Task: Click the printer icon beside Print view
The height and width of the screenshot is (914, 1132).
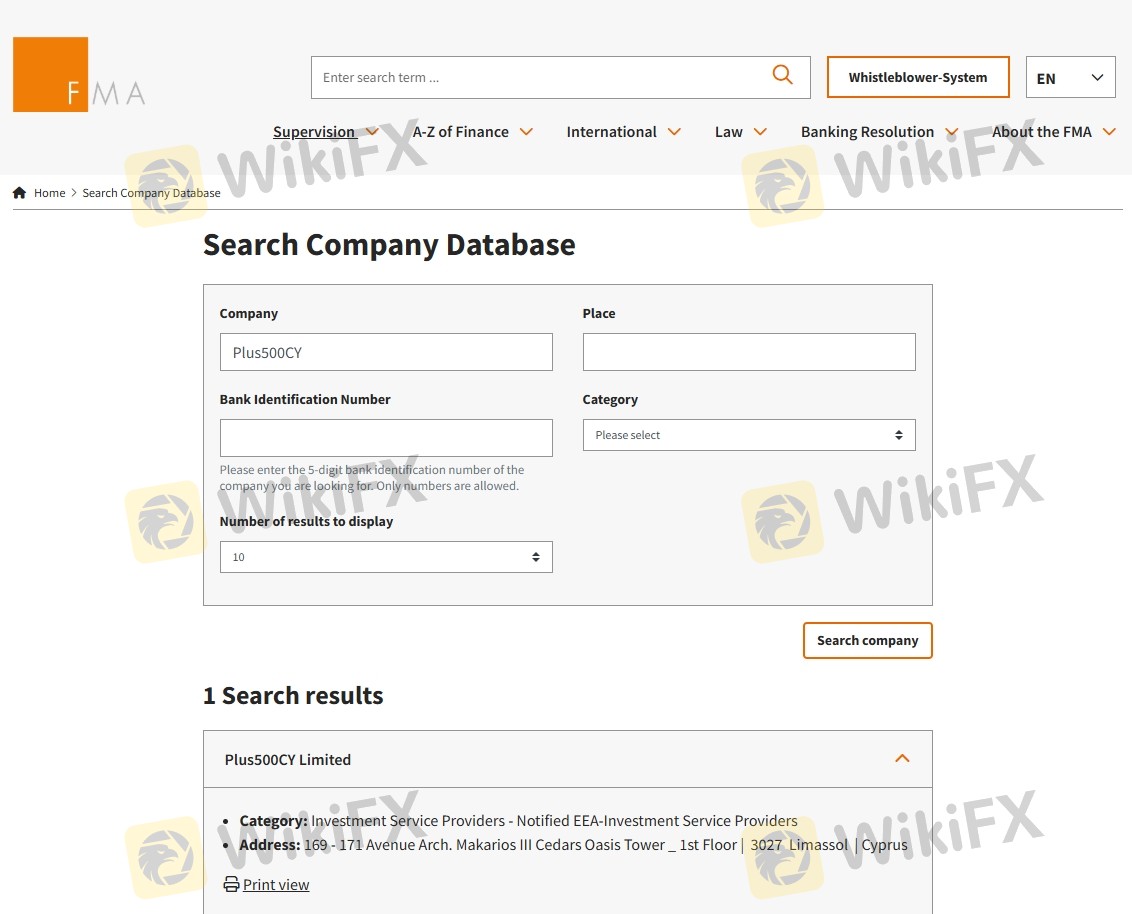Action: [231, 884]
